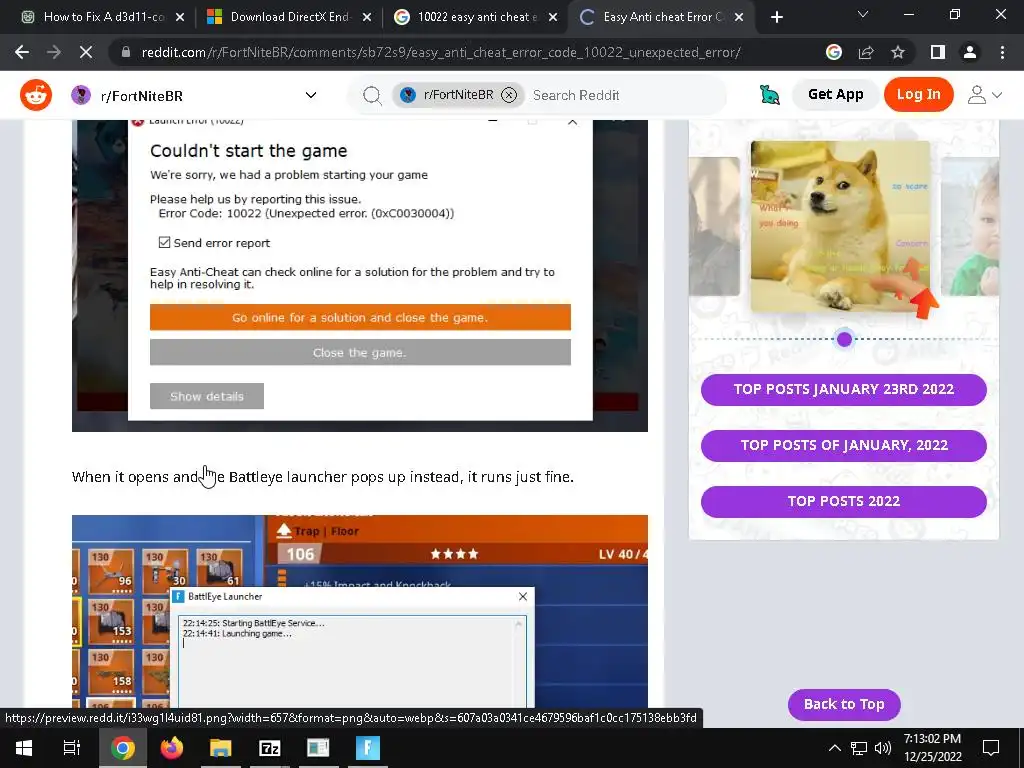Open 7-Zip from the taskbar

270,748
